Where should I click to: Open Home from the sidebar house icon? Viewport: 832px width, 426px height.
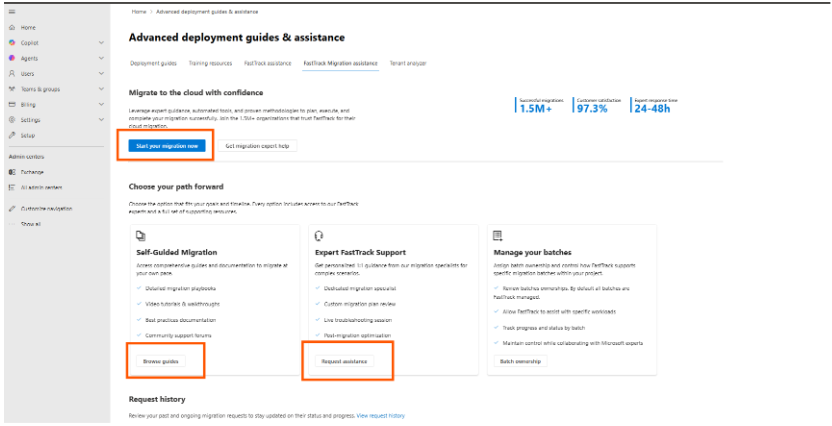tap(12, 28)
